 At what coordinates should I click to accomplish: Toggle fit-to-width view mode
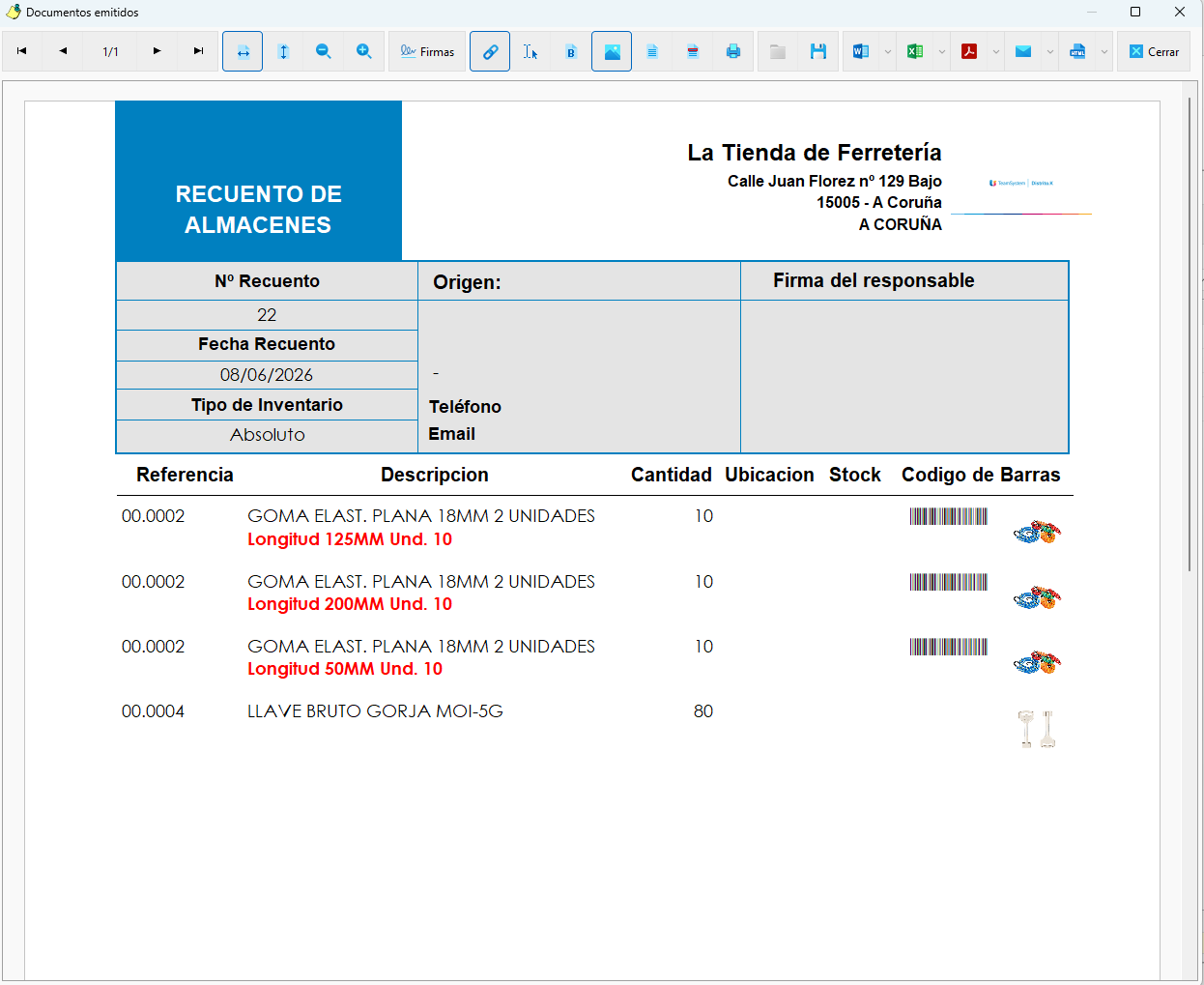[x=243, y=51]
